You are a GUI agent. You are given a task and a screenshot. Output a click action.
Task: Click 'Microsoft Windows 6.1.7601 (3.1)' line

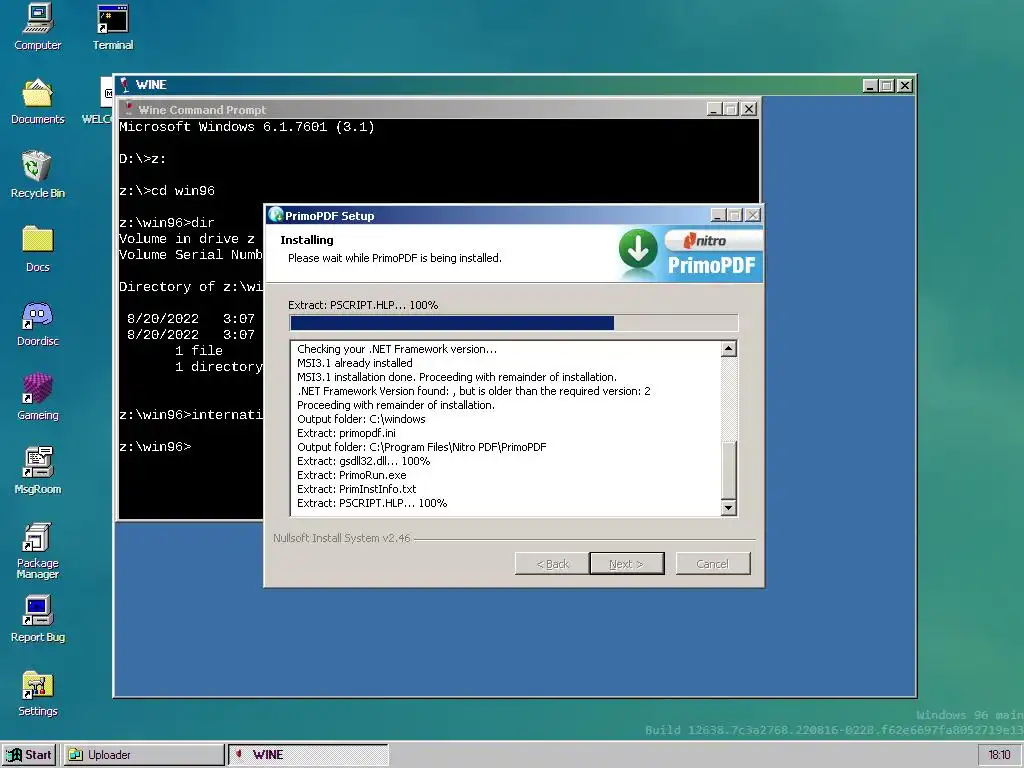tap(247, 127)
